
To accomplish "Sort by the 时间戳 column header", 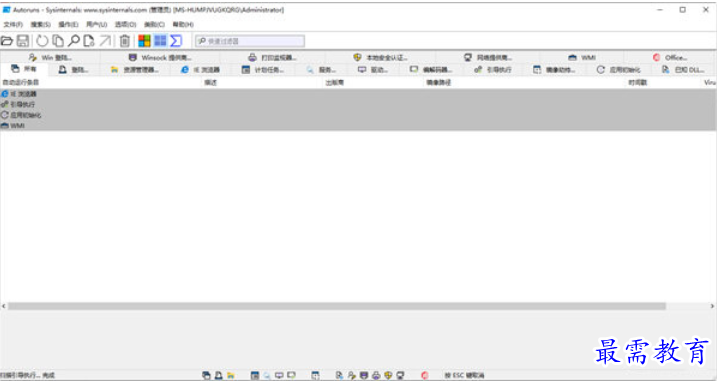I will (x=663, y=83).
